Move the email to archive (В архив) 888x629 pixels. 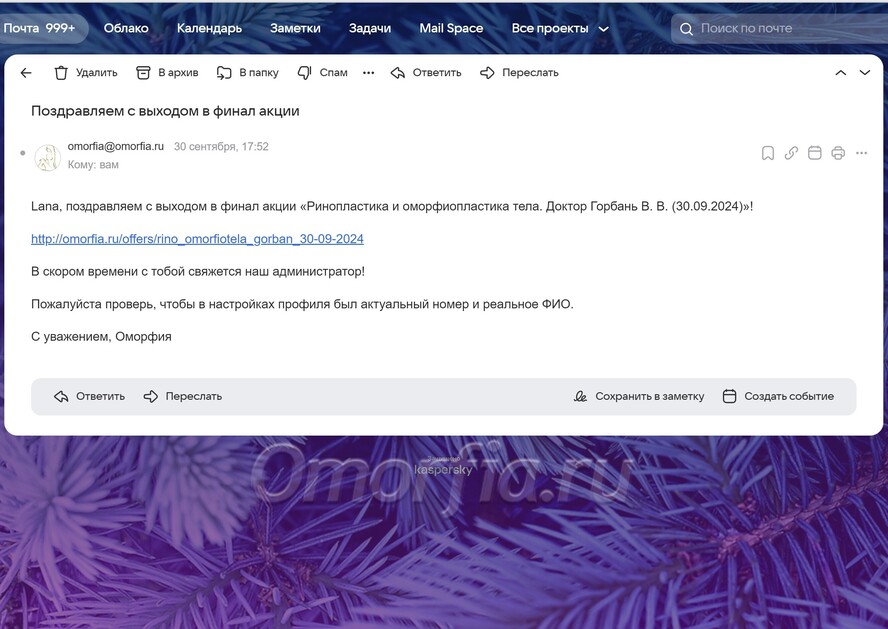[168, 72]
